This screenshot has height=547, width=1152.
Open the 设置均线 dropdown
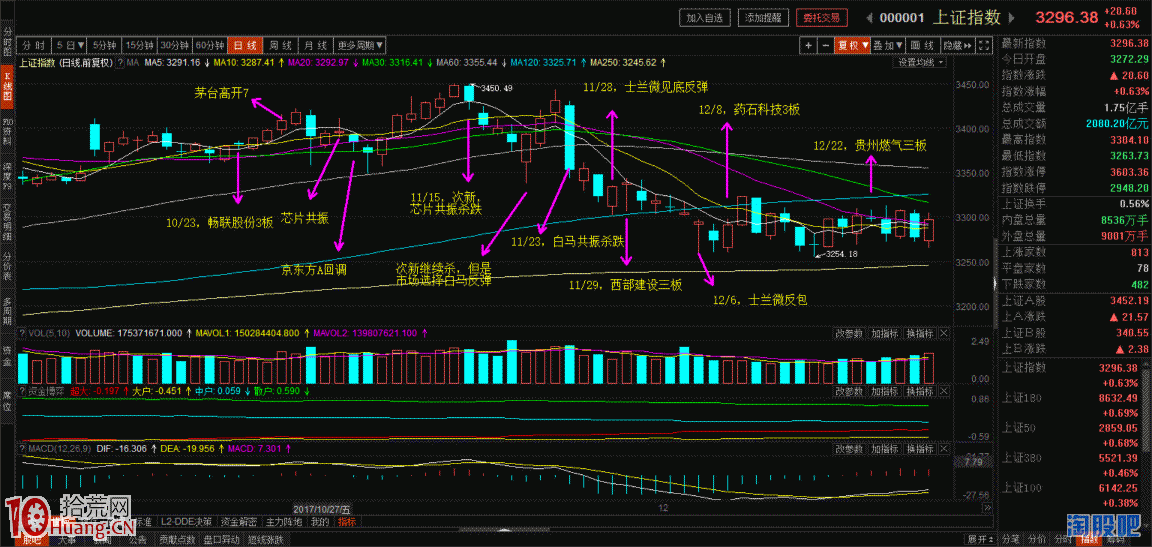point(921,62)
